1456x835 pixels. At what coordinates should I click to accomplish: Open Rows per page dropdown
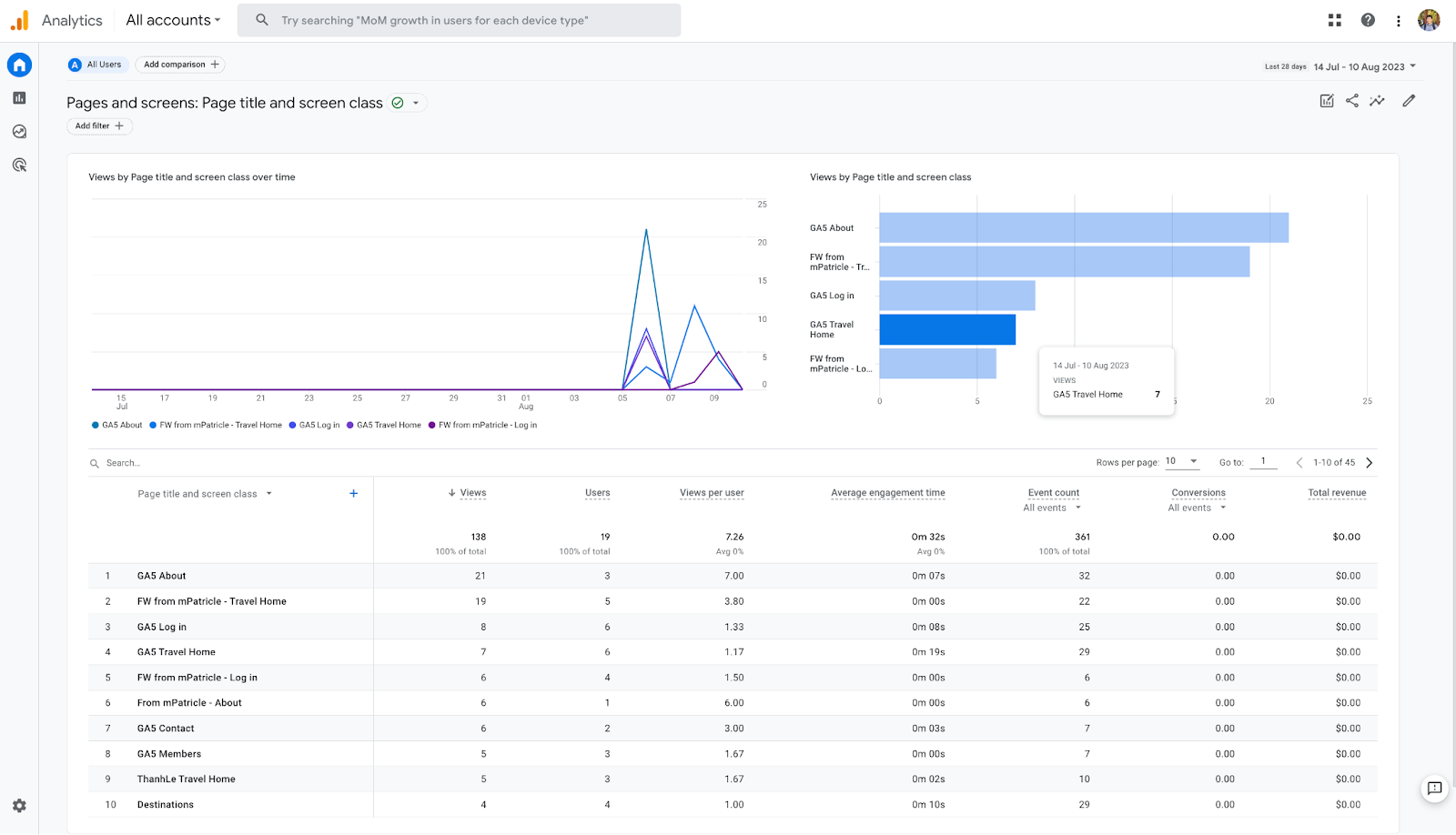point(1181,461)
